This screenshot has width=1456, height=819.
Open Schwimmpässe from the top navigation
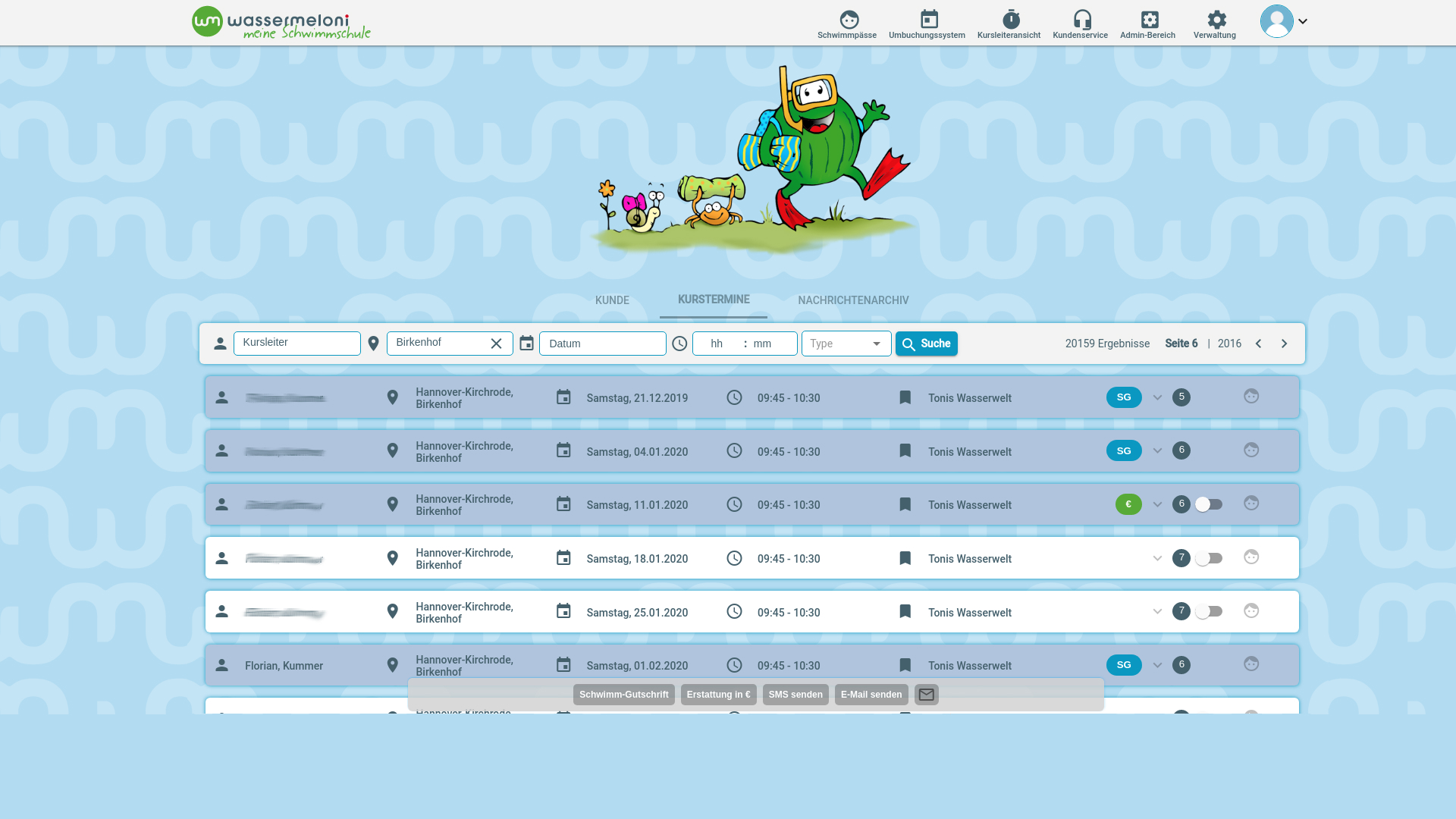pos(847,24)
